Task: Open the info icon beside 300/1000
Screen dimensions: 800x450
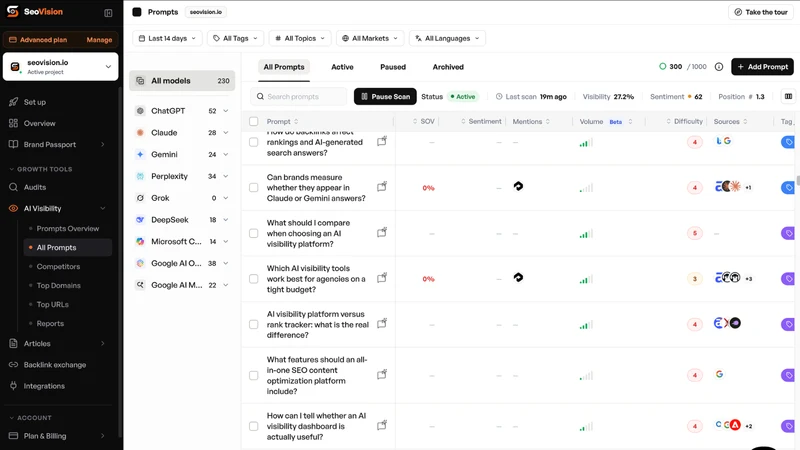Action: coord(719,67)
